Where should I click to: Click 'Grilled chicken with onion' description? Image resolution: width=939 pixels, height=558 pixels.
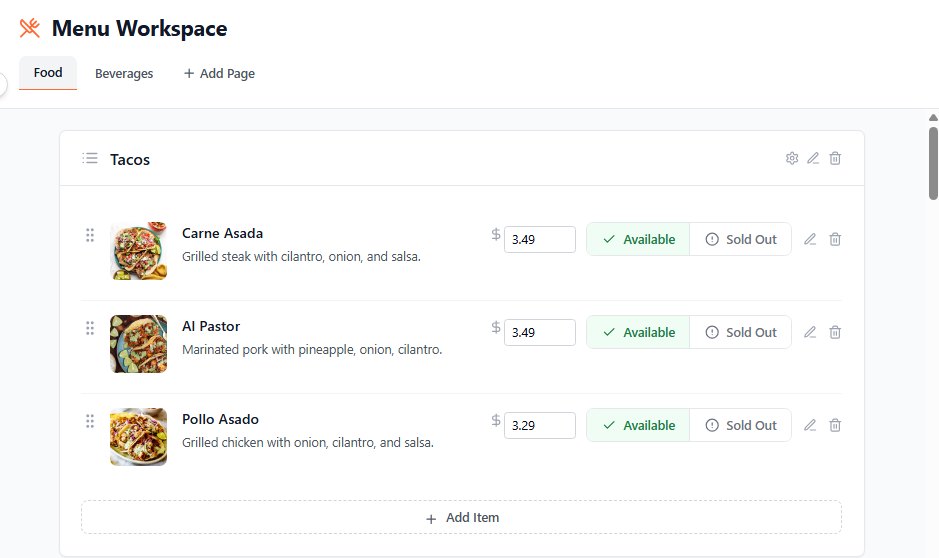tap(308, 442)
